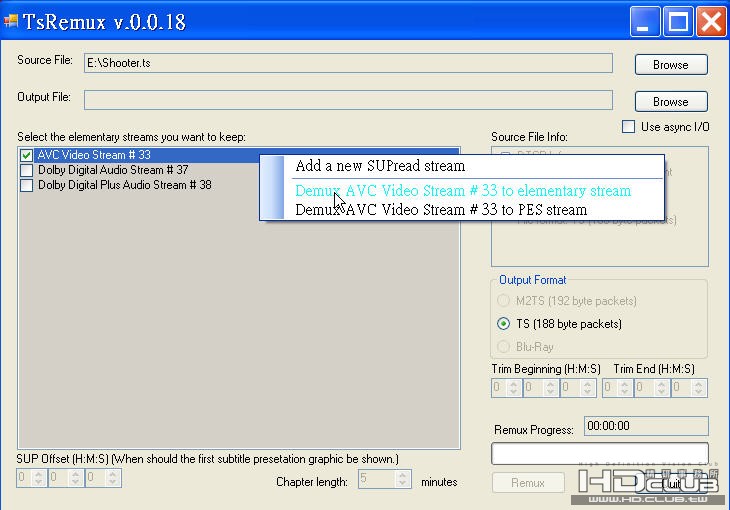The image size is (730, 510).
Task: Maximize the TsRemux window
Action: click(x=678, y=21)
